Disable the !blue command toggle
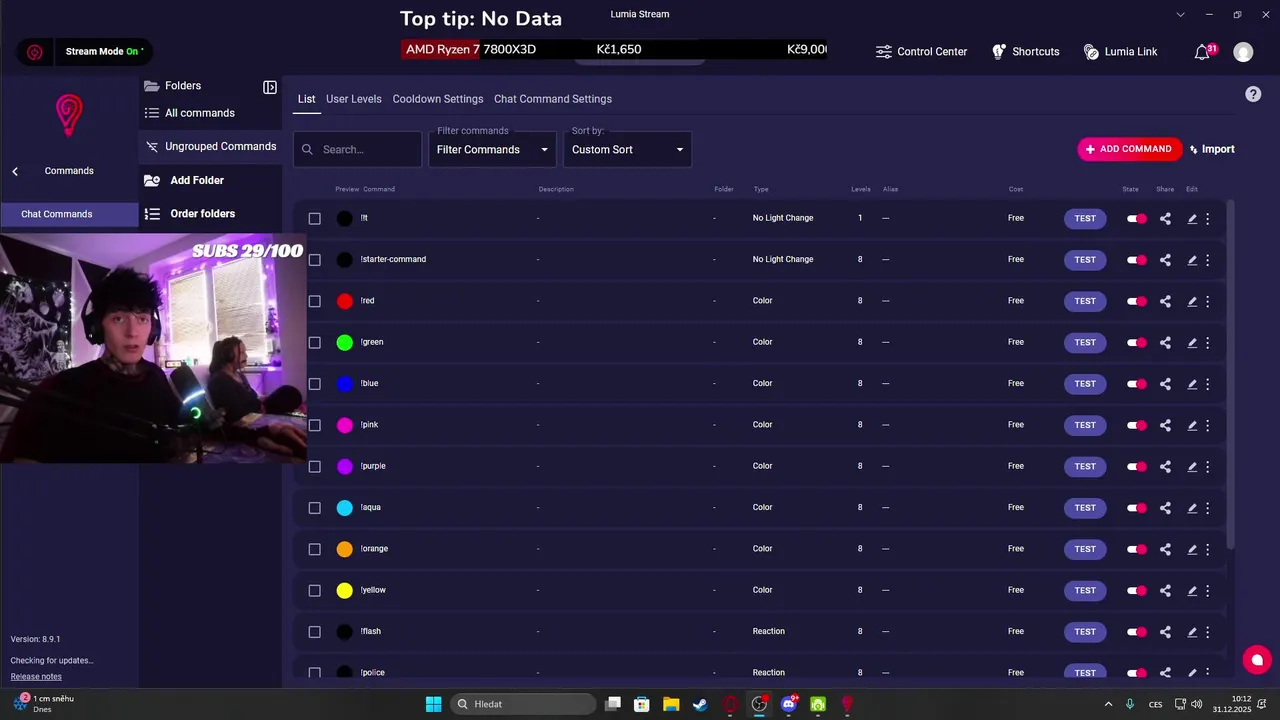This screenshot has width=1280, height=720. 1137,384
